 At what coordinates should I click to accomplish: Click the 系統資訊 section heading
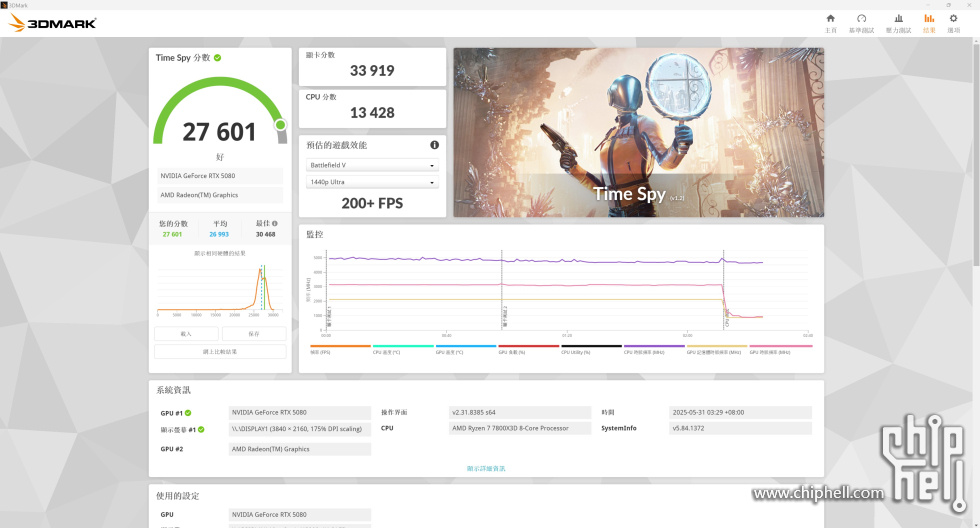coord(174,390)
